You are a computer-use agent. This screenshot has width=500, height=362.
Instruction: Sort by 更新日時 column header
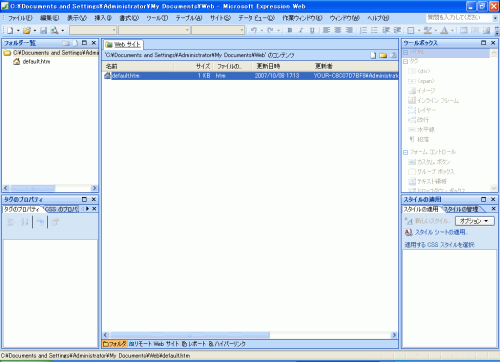click(282, 66)
